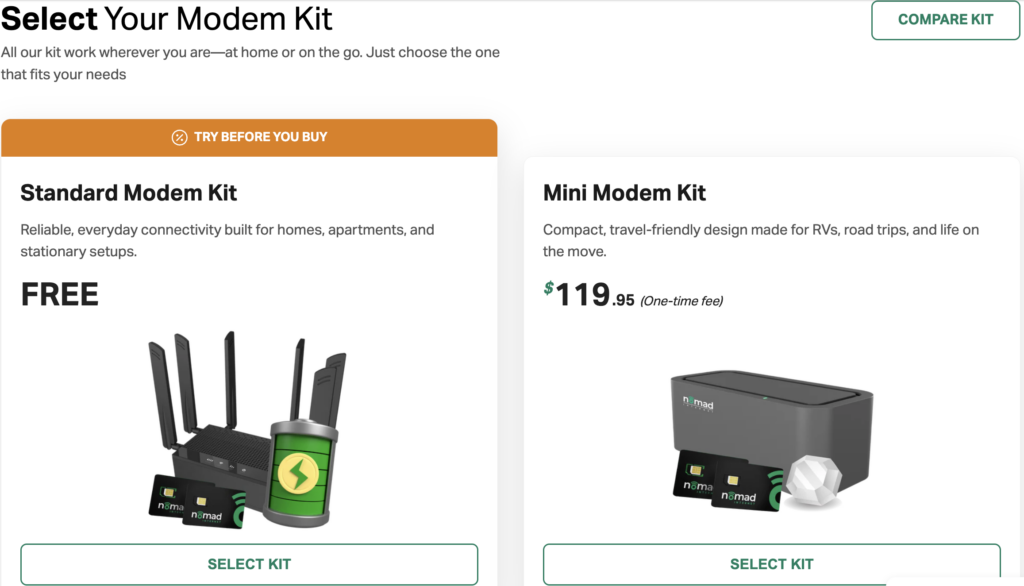This screenshot has height=586, width=1024.
Task: Select the Standard Modem Kit via SELECT KIT
Action: pyautogui.click(x=249, y=564)
